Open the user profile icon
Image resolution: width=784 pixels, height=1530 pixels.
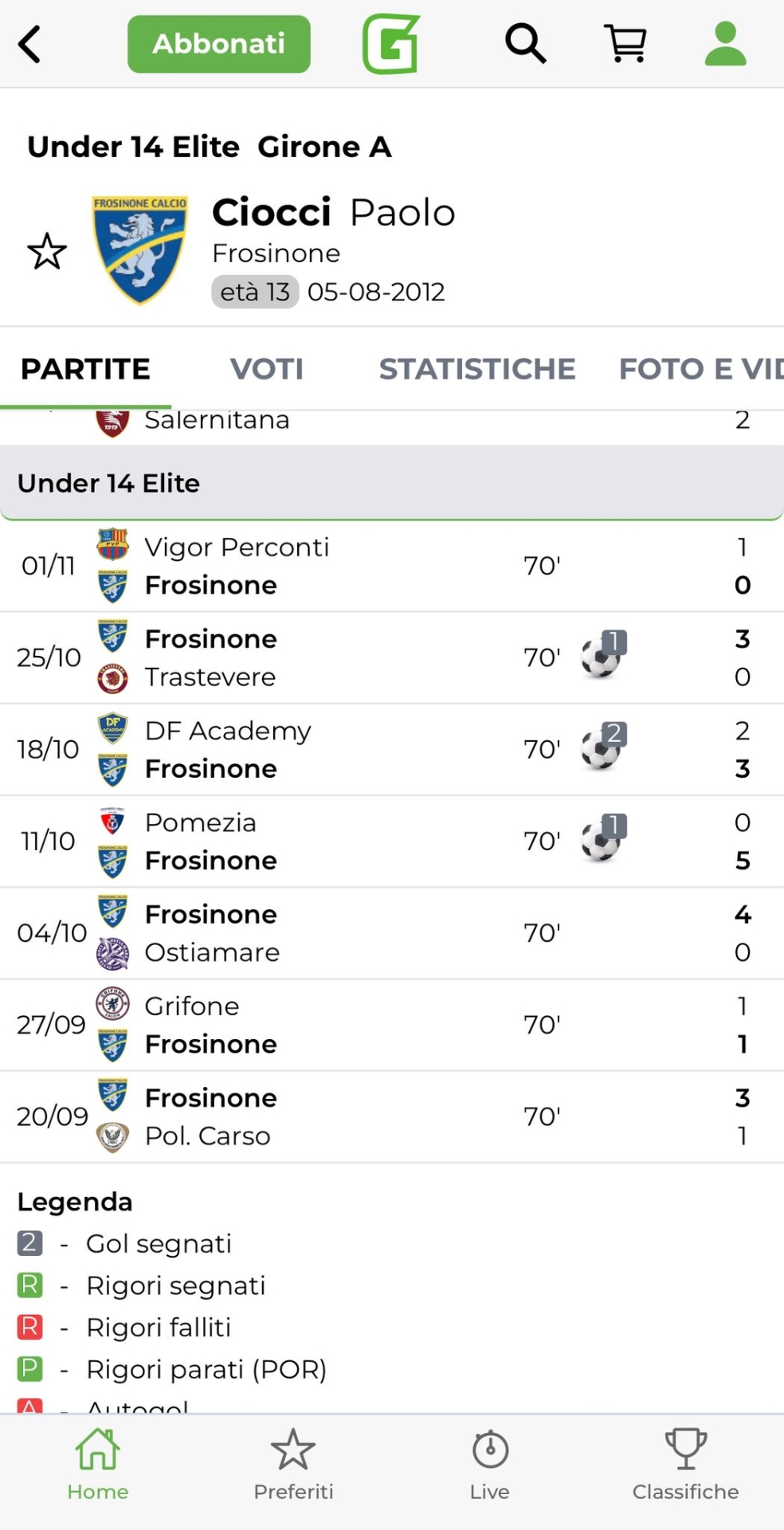(725, 43)
